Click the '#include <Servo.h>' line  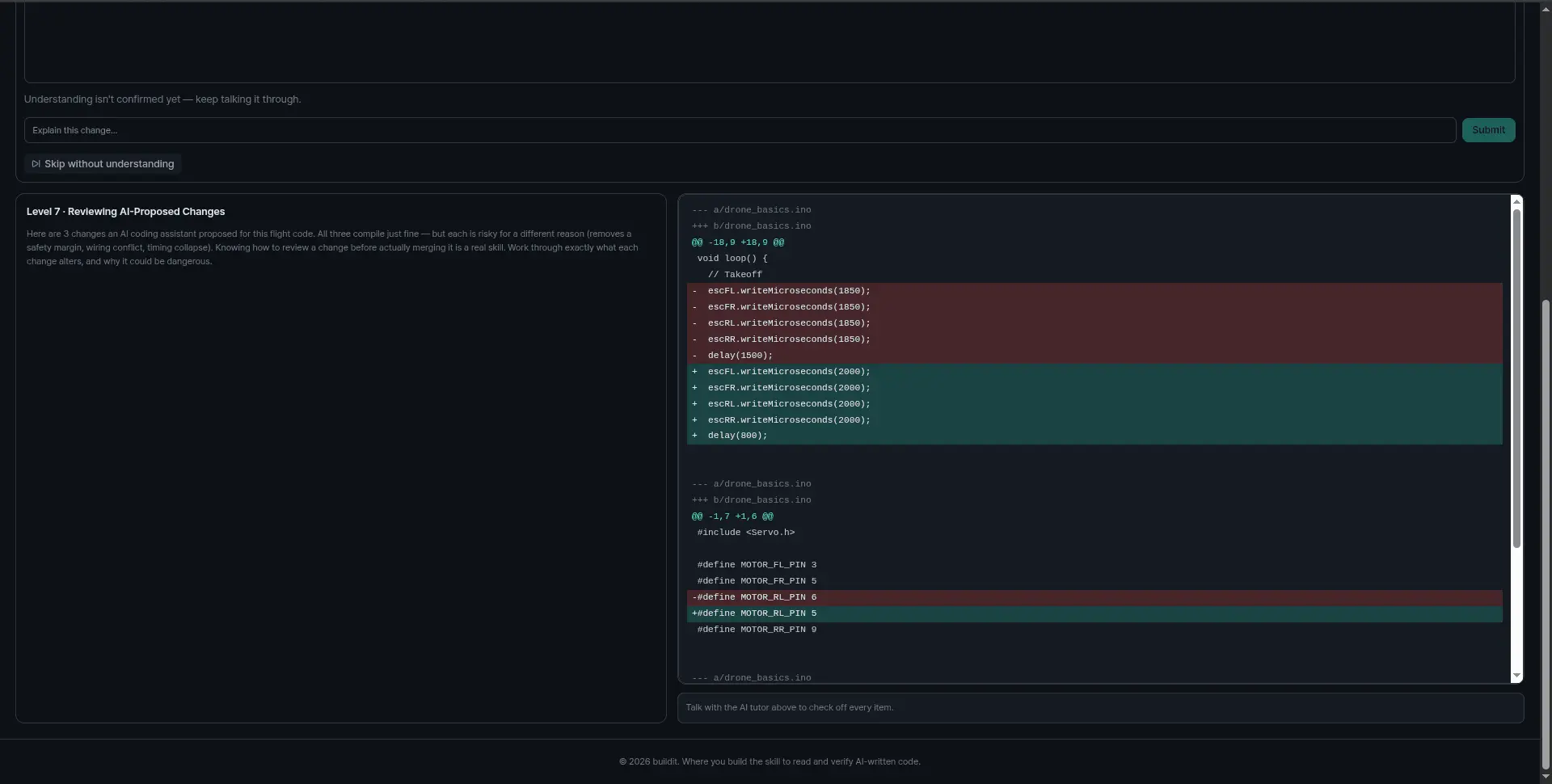tap(746, 533)
